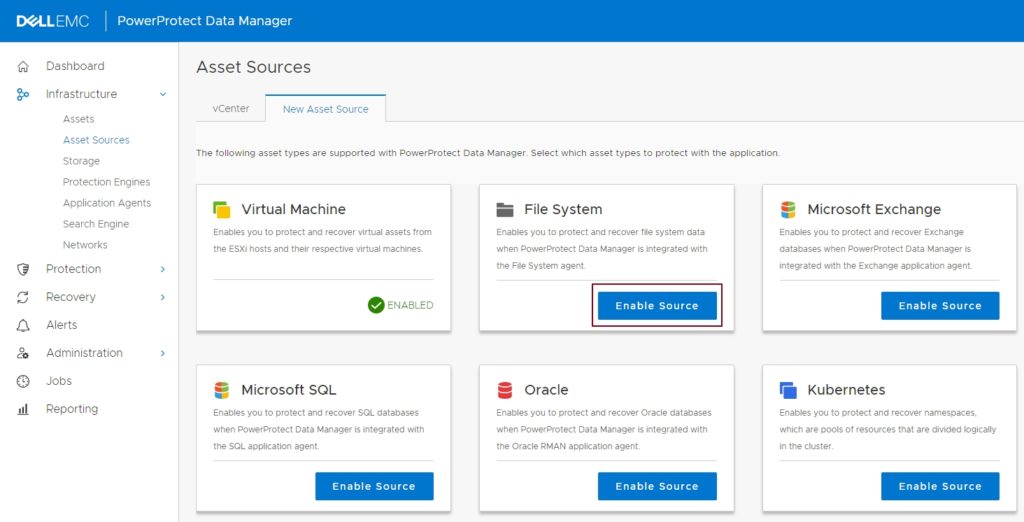
Task: Click the Infrastructure menu label
Action: 81,94
